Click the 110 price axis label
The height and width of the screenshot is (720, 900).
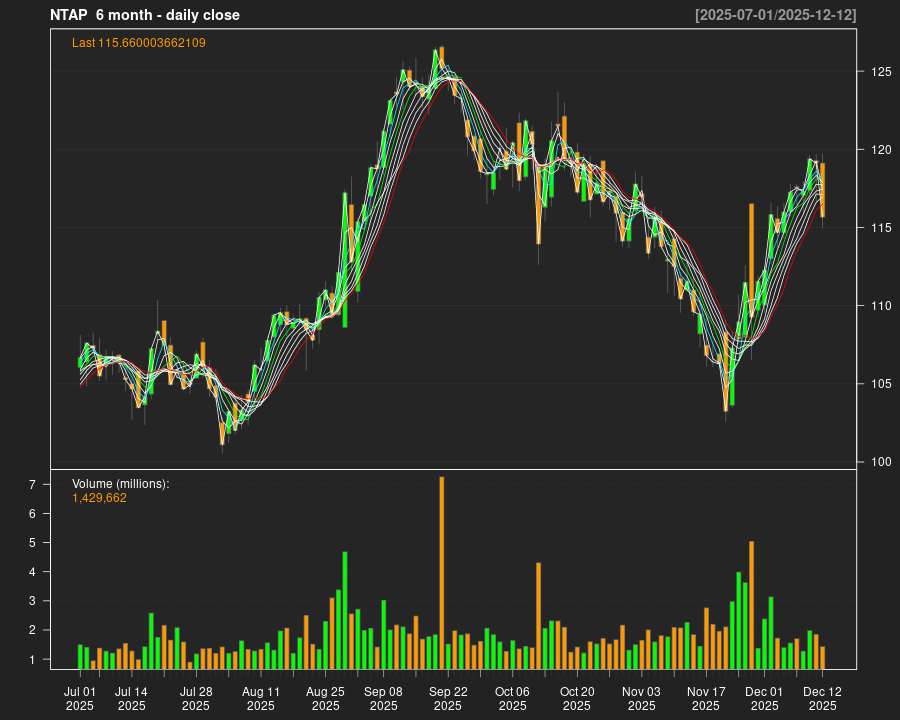point(881,306)
